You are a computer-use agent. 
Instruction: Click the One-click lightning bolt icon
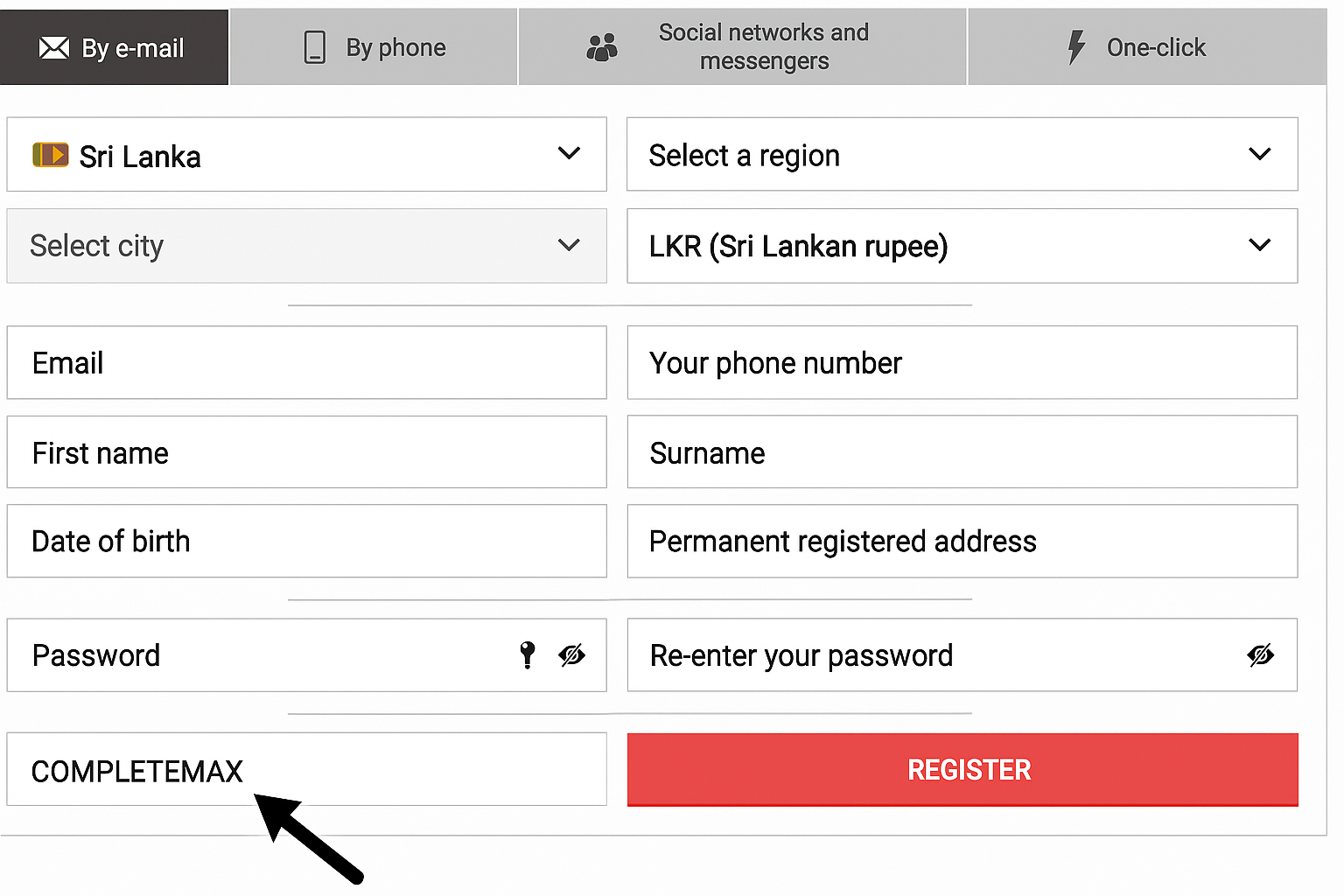[1076, 47]
